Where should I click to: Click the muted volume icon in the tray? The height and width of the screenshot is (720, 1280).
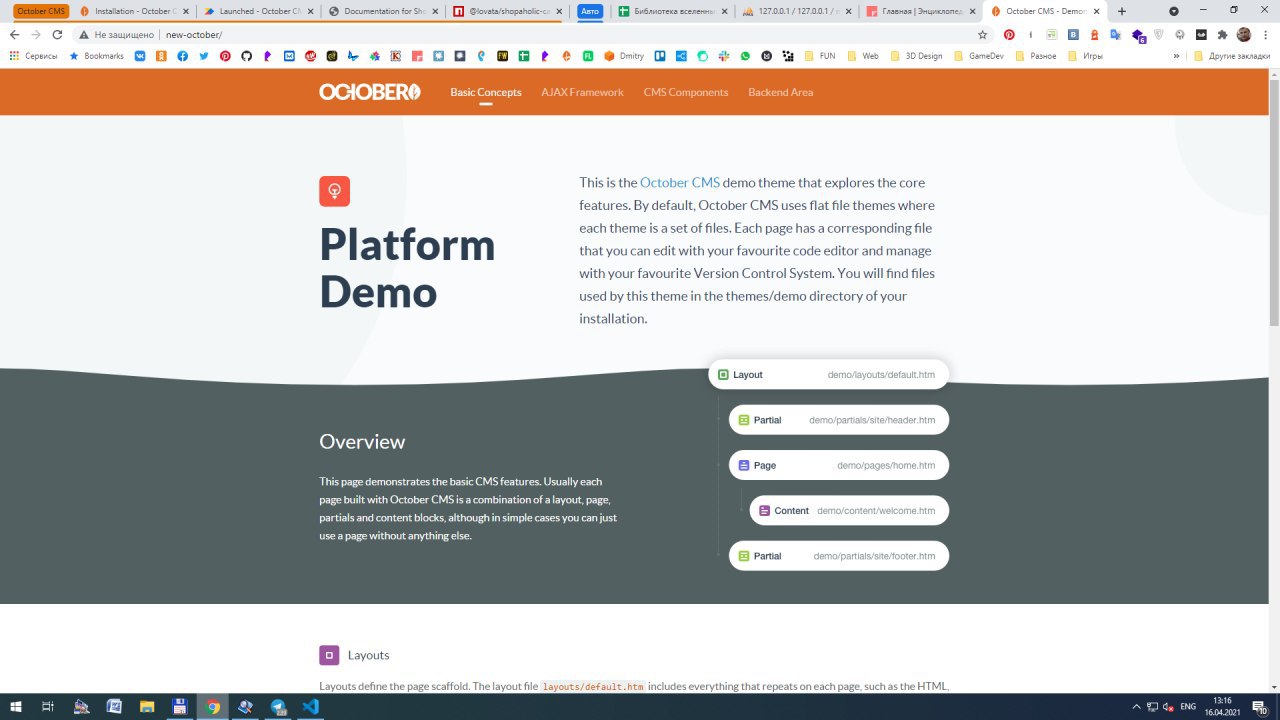point(1168,707)
